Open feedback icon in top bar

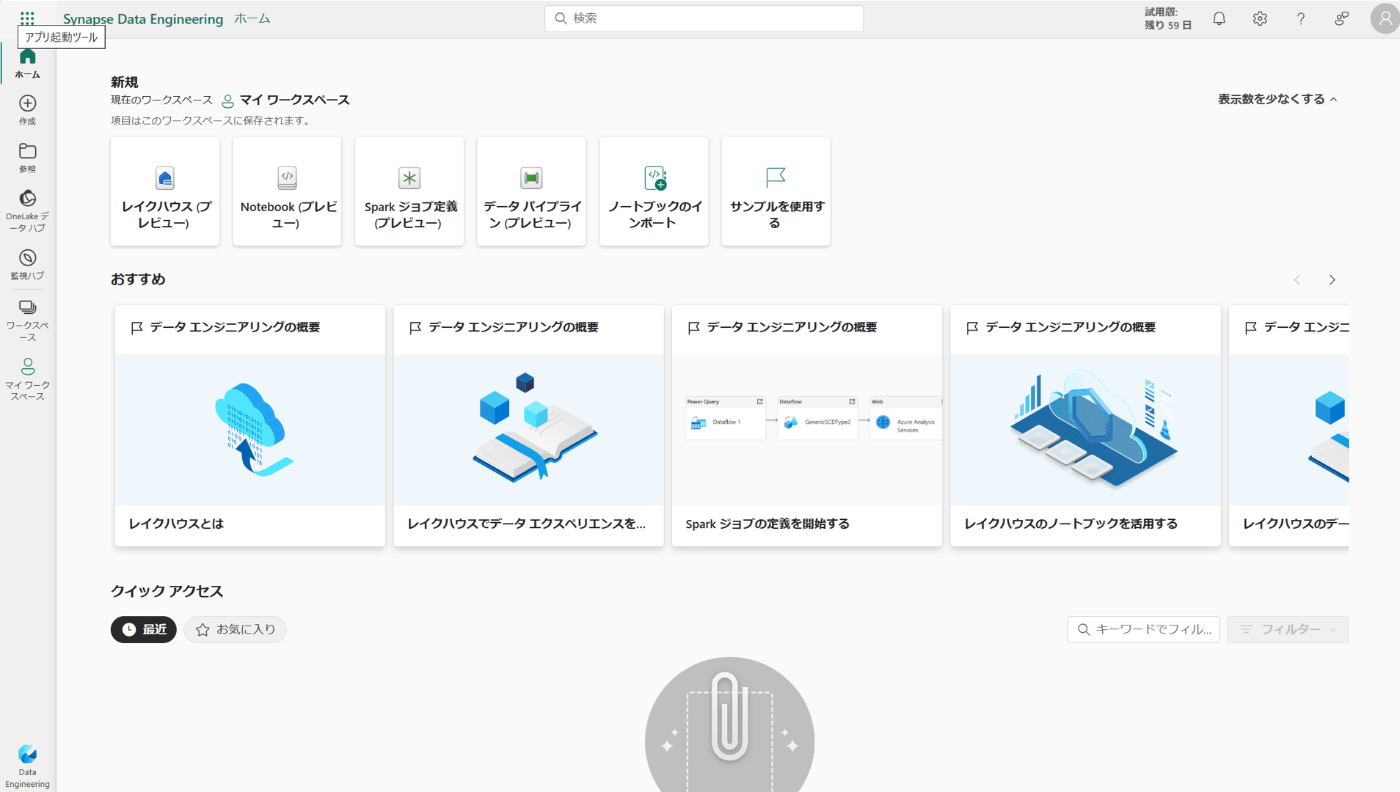pyautogui.click(x=1342, y=18)
